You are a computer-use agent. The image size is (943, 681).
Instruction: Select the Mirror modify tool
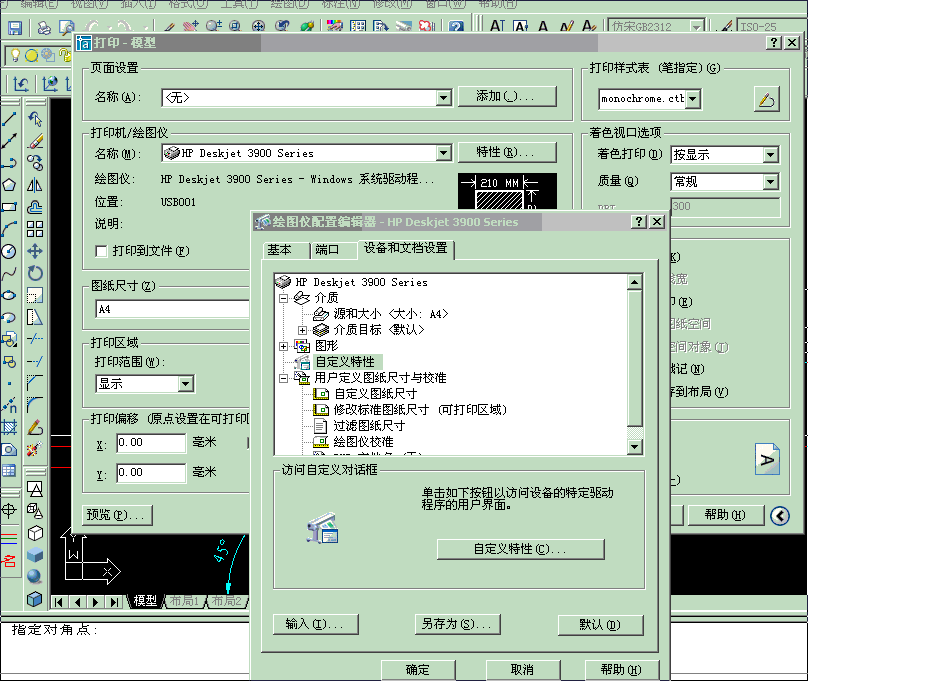[x=35, y=185]
